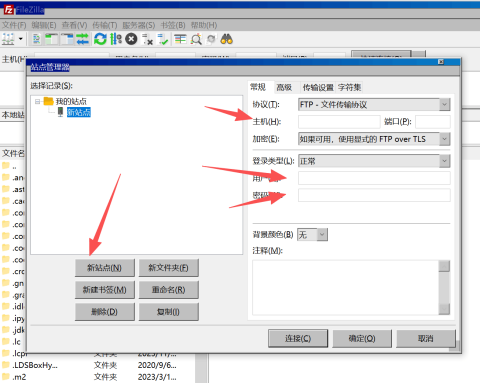Click the 连接(C) connect button
This screenshot has height=383, width=480.
[298, 339]
